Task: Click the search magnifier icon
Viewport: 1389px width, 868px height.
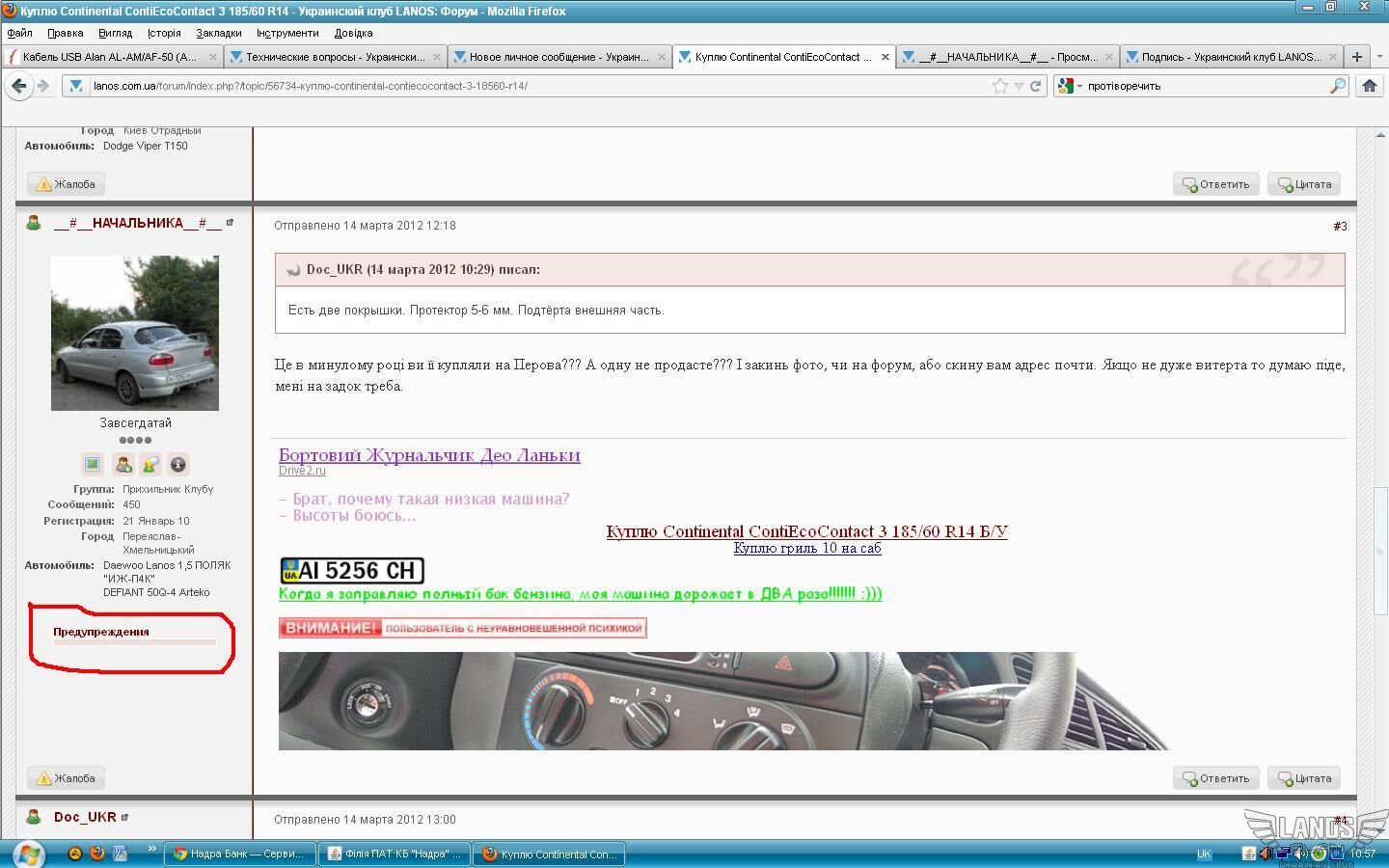Action: [x=1337, y=86]
